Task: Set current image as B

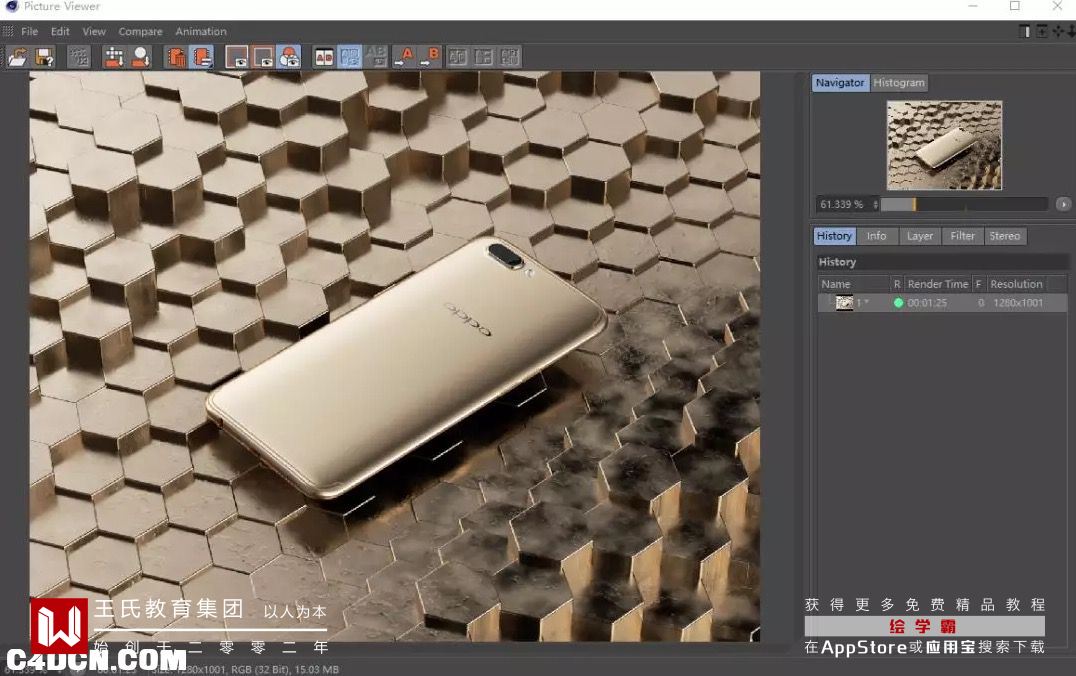Action: pos(431,57)
